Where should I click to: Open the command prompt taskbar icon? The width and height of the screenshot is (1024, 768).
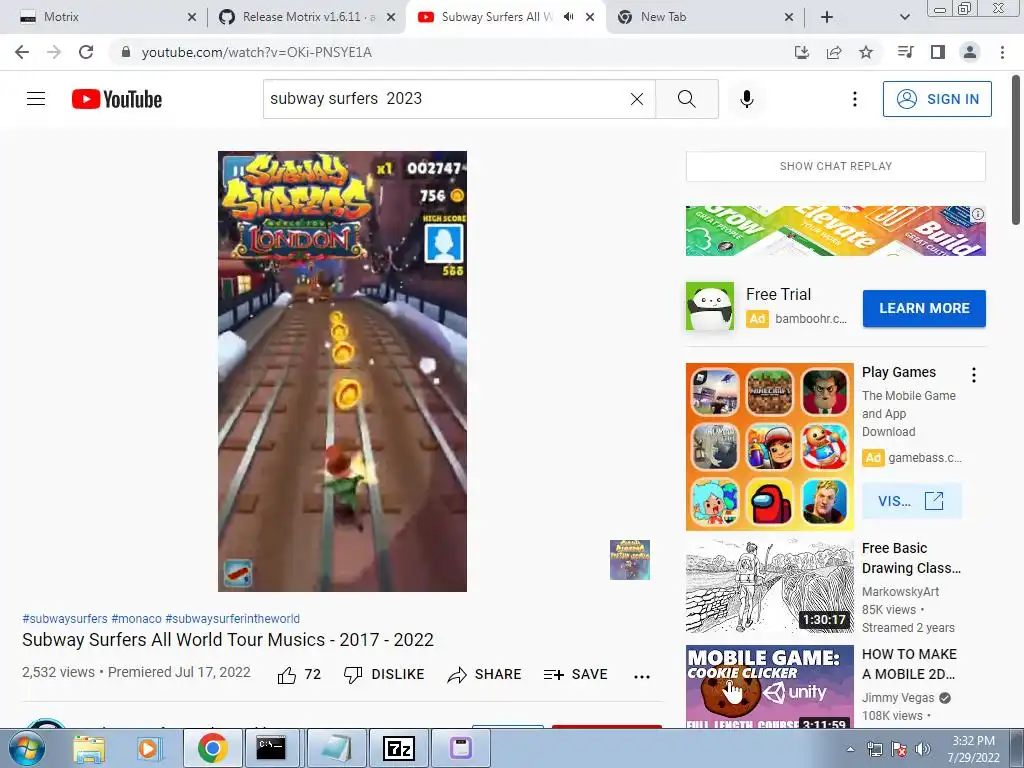tap(270, 748)
